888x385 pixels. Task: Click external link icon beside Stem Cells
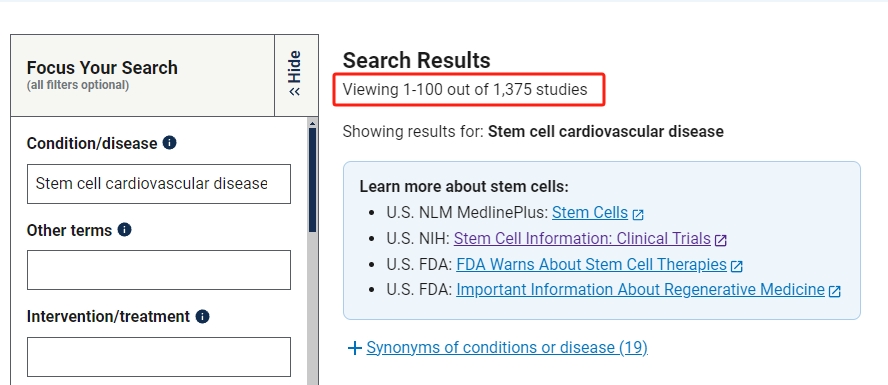(638, 215)
